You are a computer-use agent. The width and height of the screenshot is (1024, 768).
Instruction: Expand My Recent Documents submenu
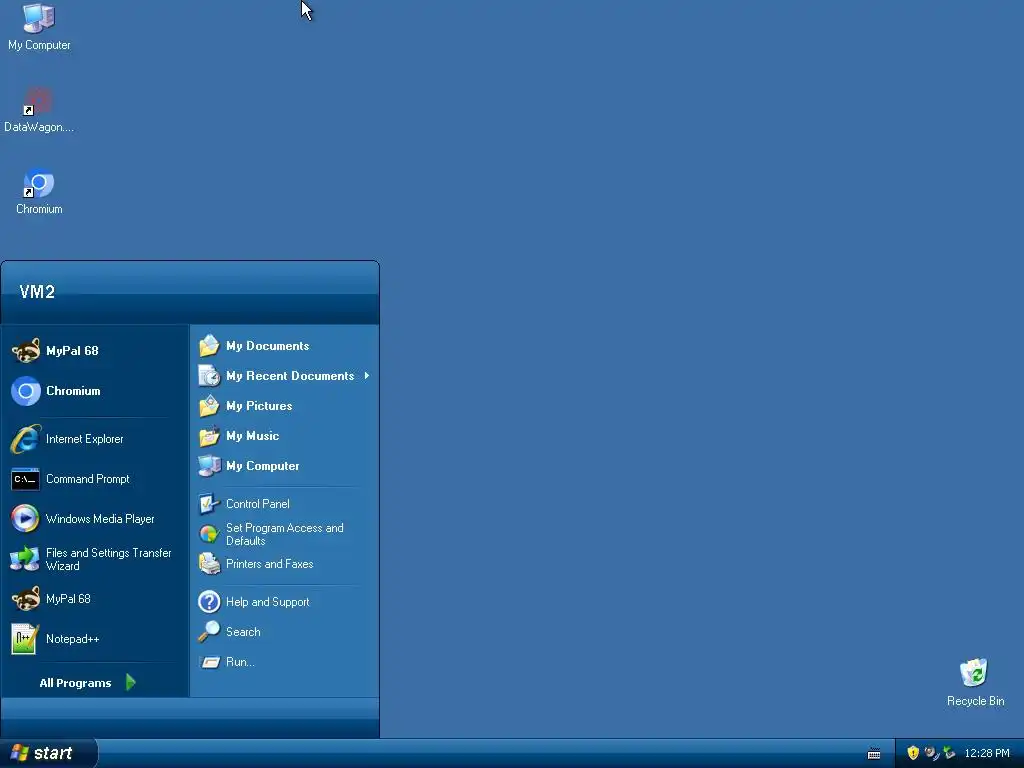pyautogui.click(x=285, y=376)
